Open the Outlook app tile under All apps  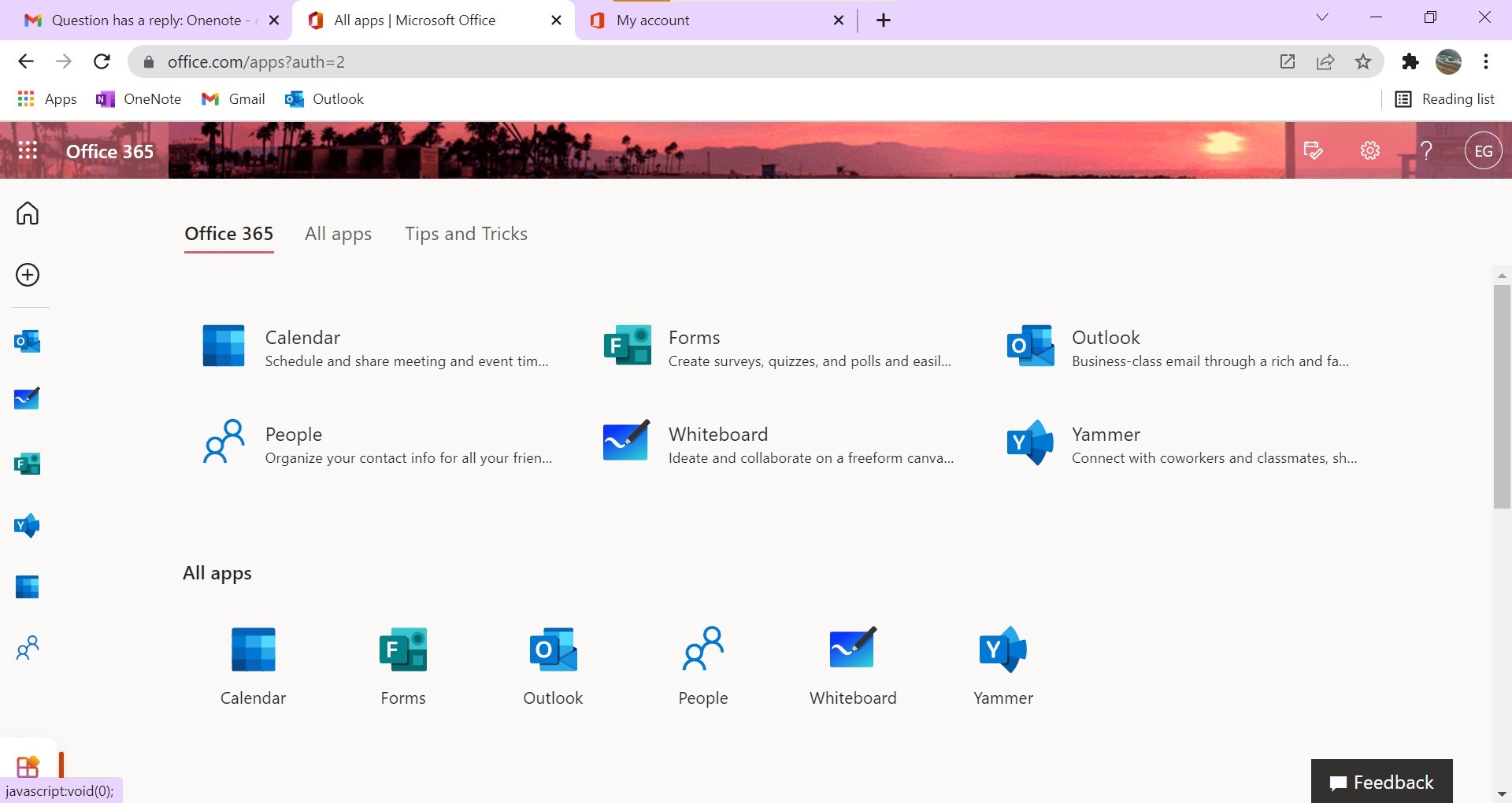point(553,667)
